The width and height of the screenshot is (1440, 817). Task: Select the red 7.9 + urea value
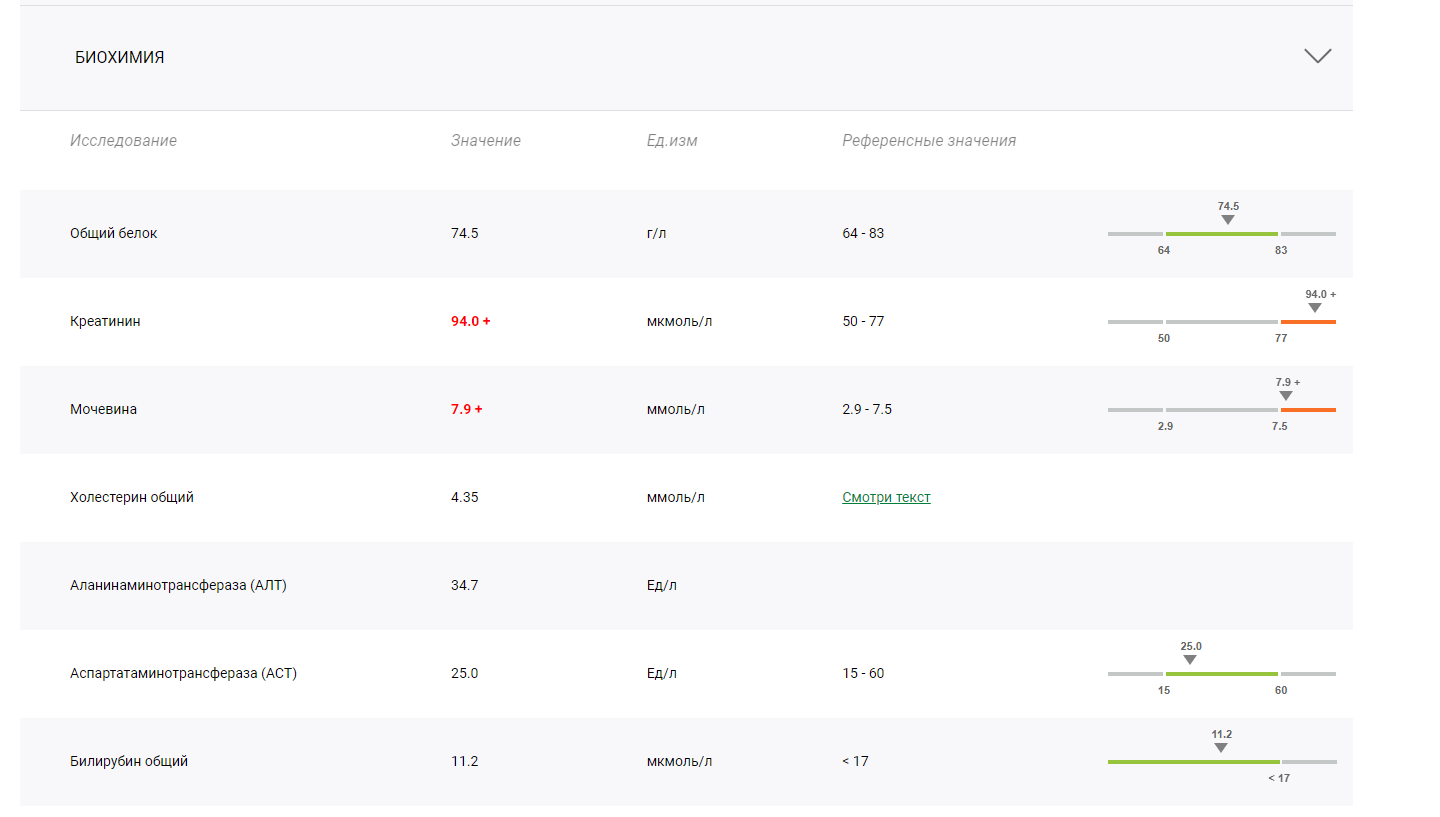click(466, 409)
